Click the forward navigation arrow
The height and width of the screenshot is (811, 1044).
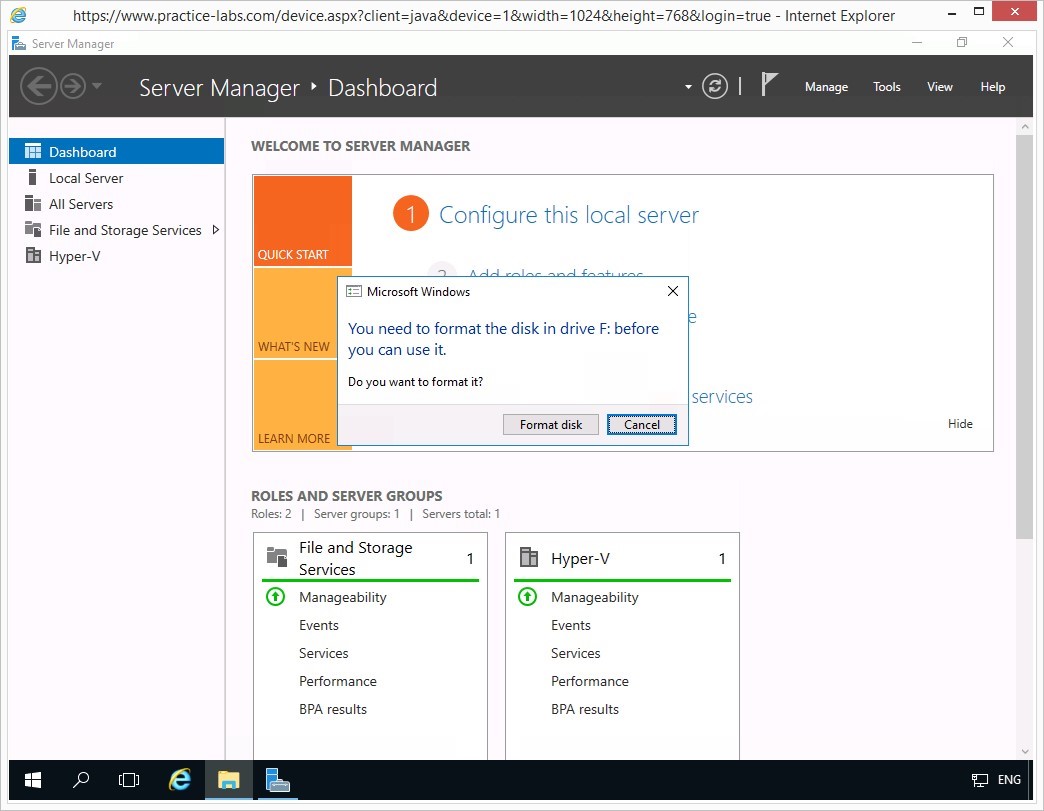coord(72,86)
